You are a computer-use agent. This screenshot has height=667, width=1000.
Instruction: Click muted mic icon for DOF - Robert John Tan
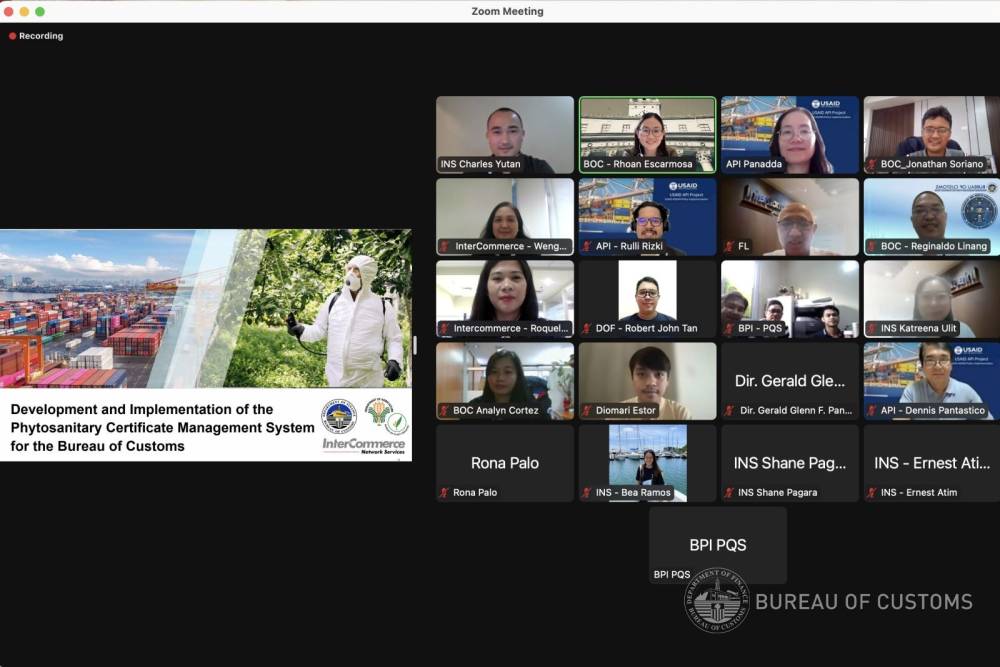point(587,328)
